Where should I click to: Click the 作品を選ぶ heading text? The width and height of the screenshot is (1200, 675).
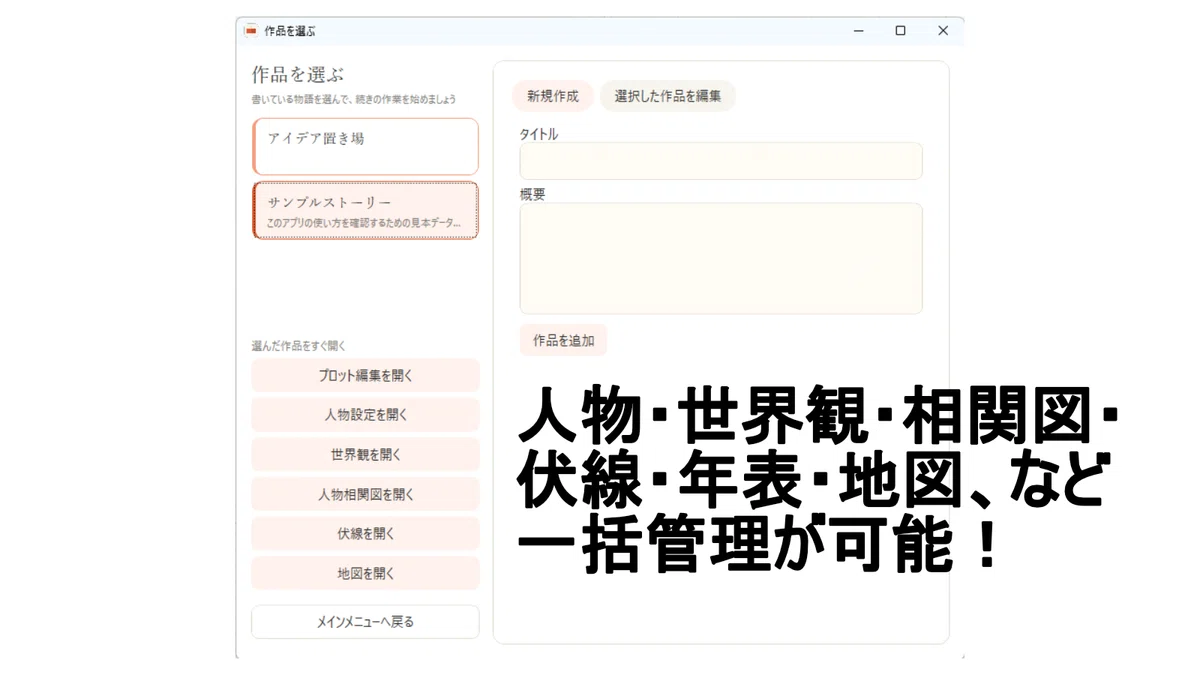[x=298, y=75]
